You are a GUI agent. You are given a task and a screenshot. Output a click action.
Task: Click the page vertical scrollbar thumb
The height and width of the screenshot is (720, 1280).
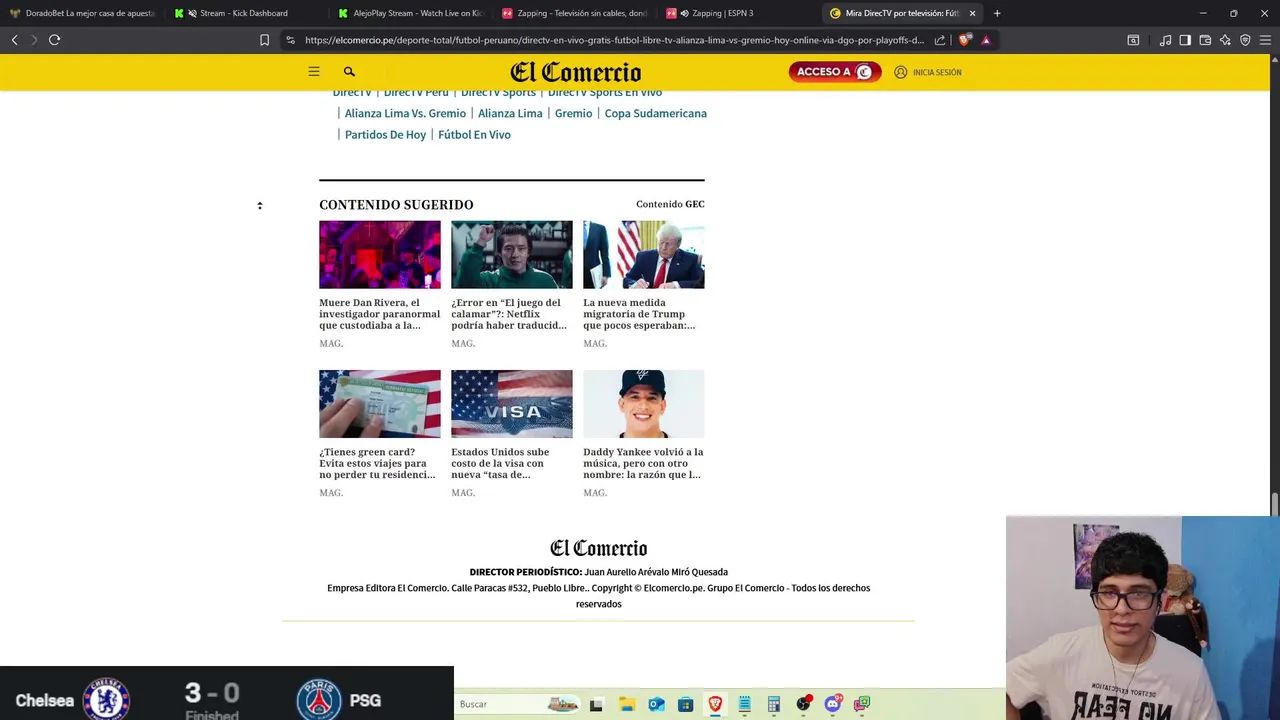[x=1274, y=503]
